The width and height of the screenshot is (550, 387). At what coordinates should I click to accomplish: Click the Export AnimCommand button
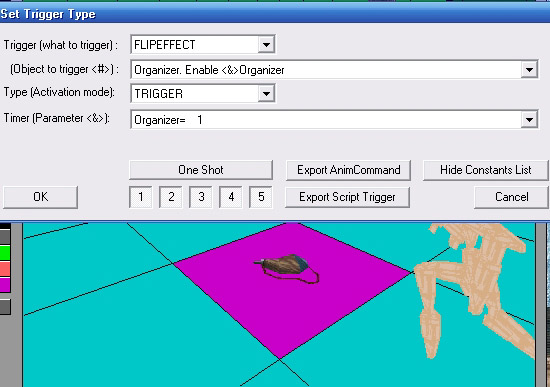[x=348, y=170]
